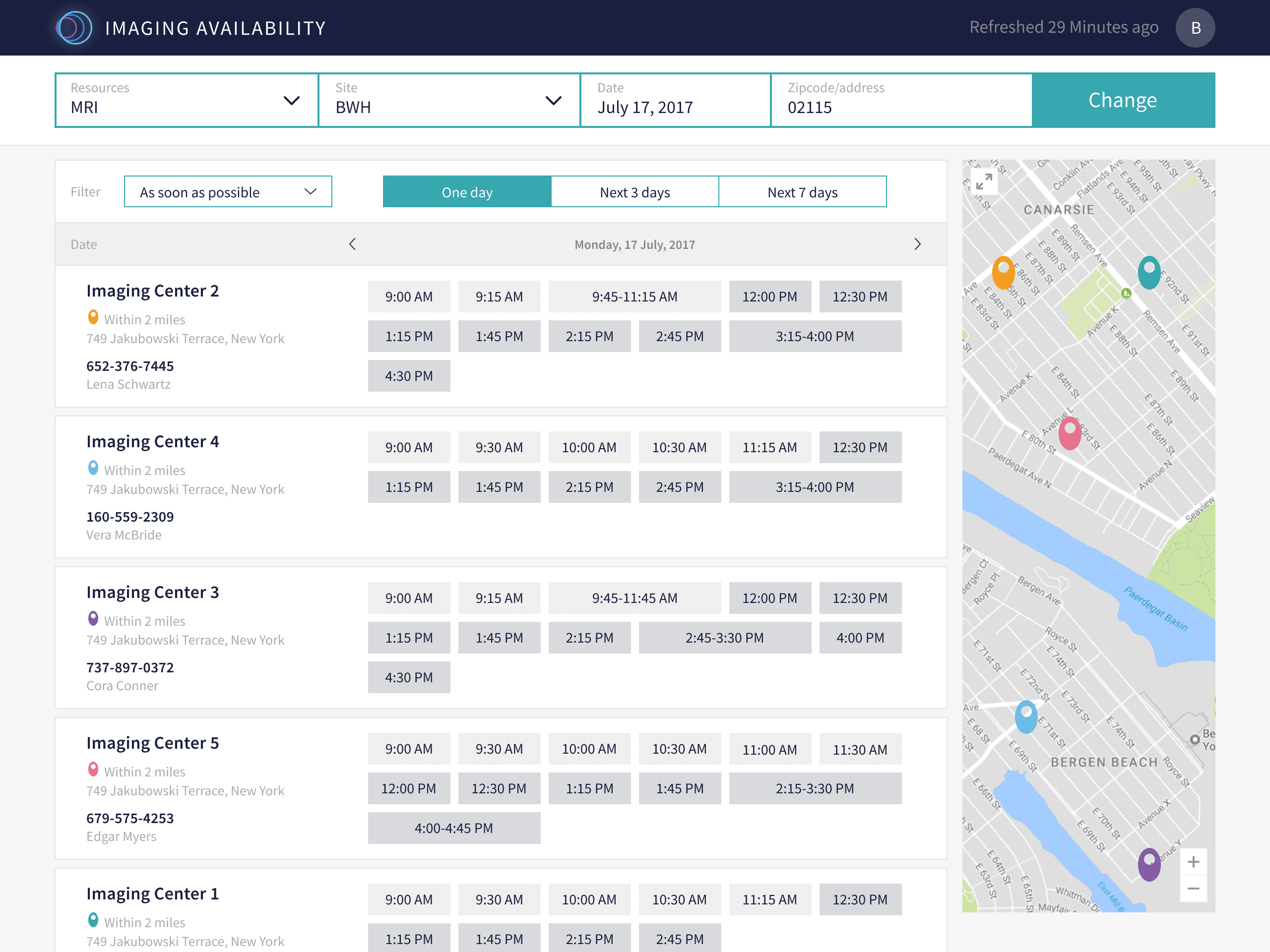Call phone number 679-575-4253
Image resolution: width=1270 pixels, height=952 pixels.
point(130,818)
